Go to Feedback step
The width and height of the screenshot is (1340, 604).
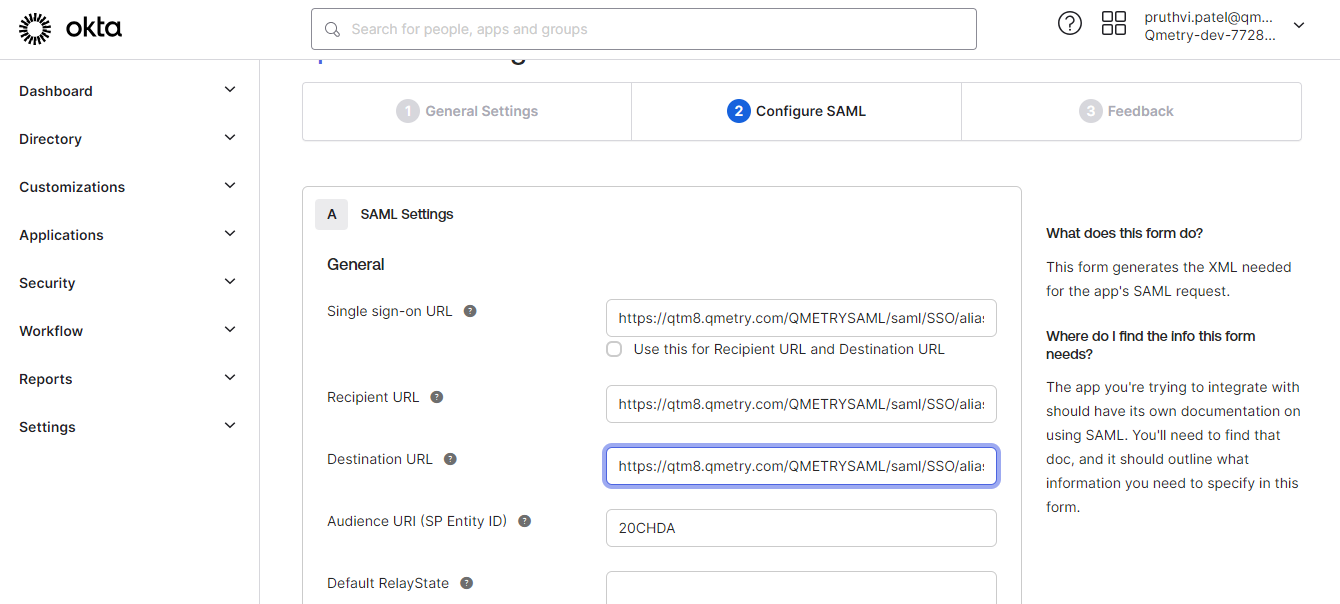pos(1131,111)
